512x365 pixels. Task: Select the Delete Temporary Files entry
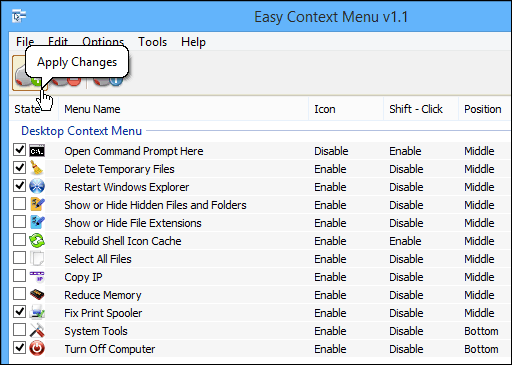coord(119,169)
